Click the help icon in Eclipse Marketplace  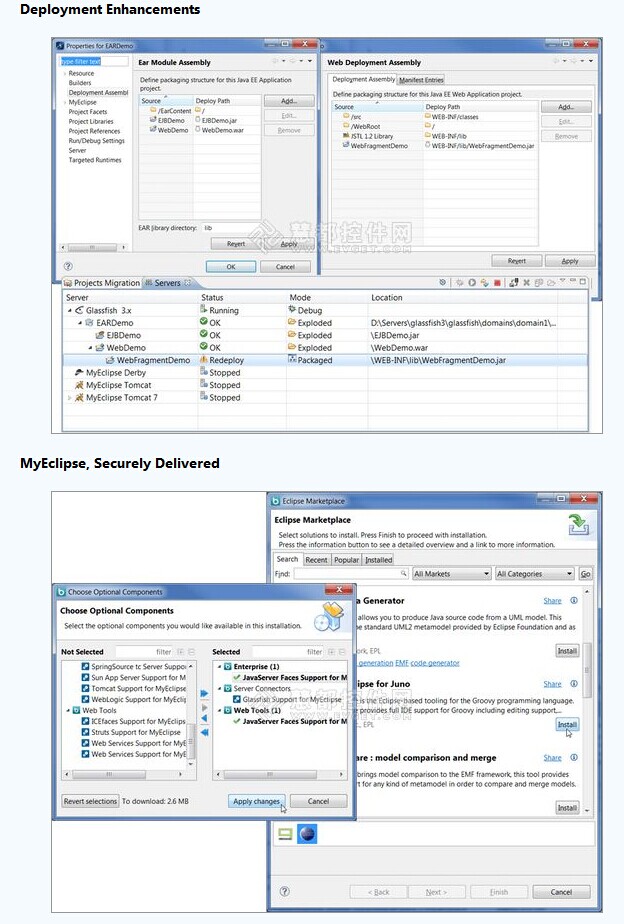click(x=285, y=891)
